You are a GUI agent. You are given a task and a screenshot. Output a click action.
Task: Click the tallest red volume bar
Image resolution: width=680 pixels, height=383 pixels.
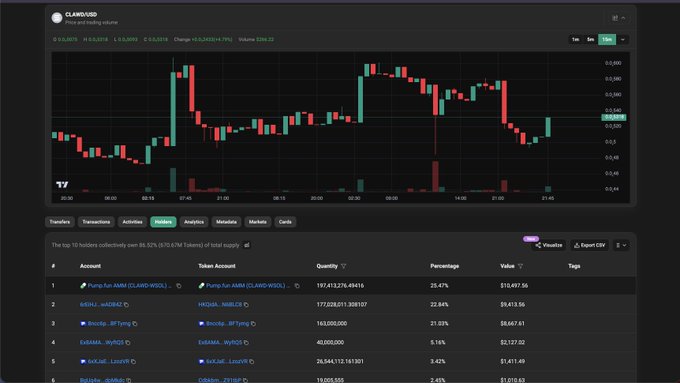click(435, 177)
